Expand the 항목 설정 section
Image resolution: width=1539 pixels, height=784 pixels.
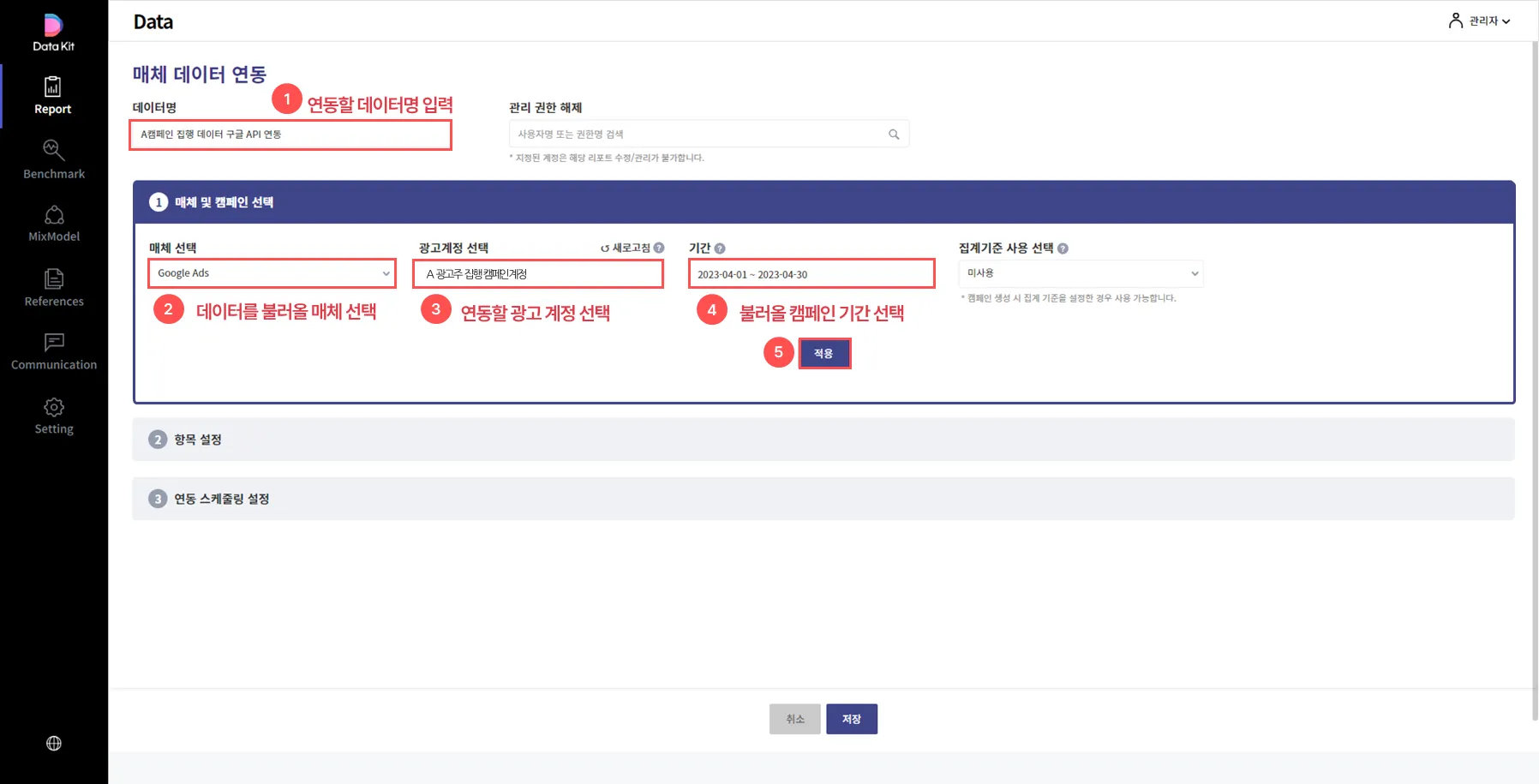823,440
